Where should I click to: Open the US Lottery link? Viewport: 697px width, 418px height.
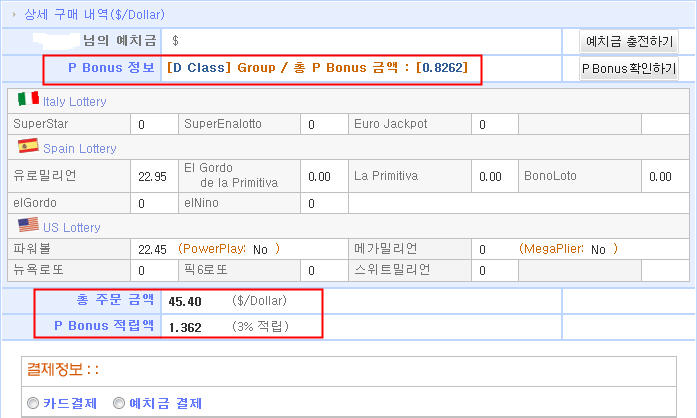coord(72,228)
